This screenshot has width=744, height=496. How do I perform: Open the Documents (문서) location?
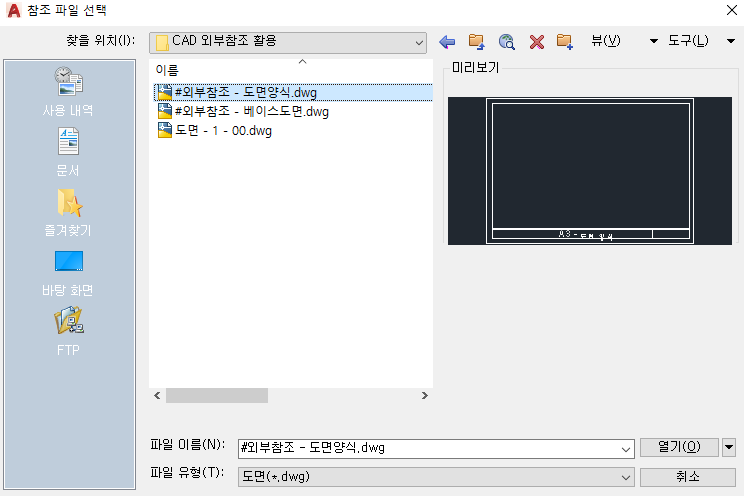click(68, 152)
